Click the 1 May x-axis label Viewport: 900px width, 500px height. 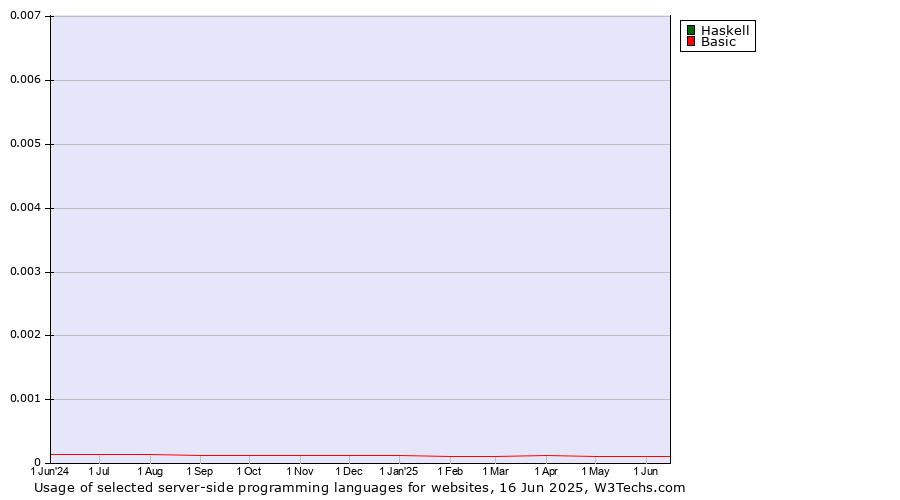coord(595,471)
